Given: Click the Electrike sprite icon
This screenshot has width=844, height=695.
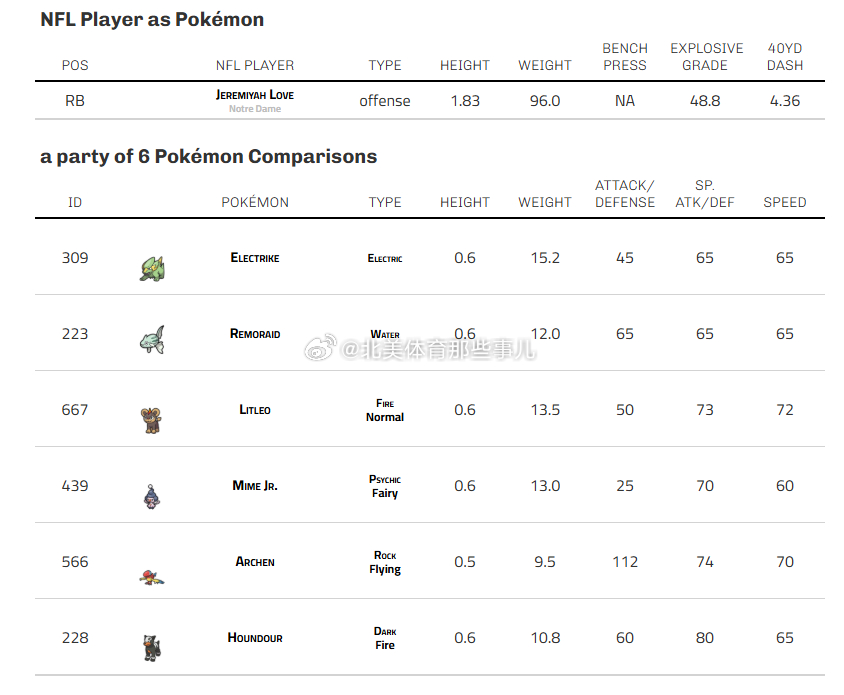Looking at the screenshot, I should [x=152, y=269].
